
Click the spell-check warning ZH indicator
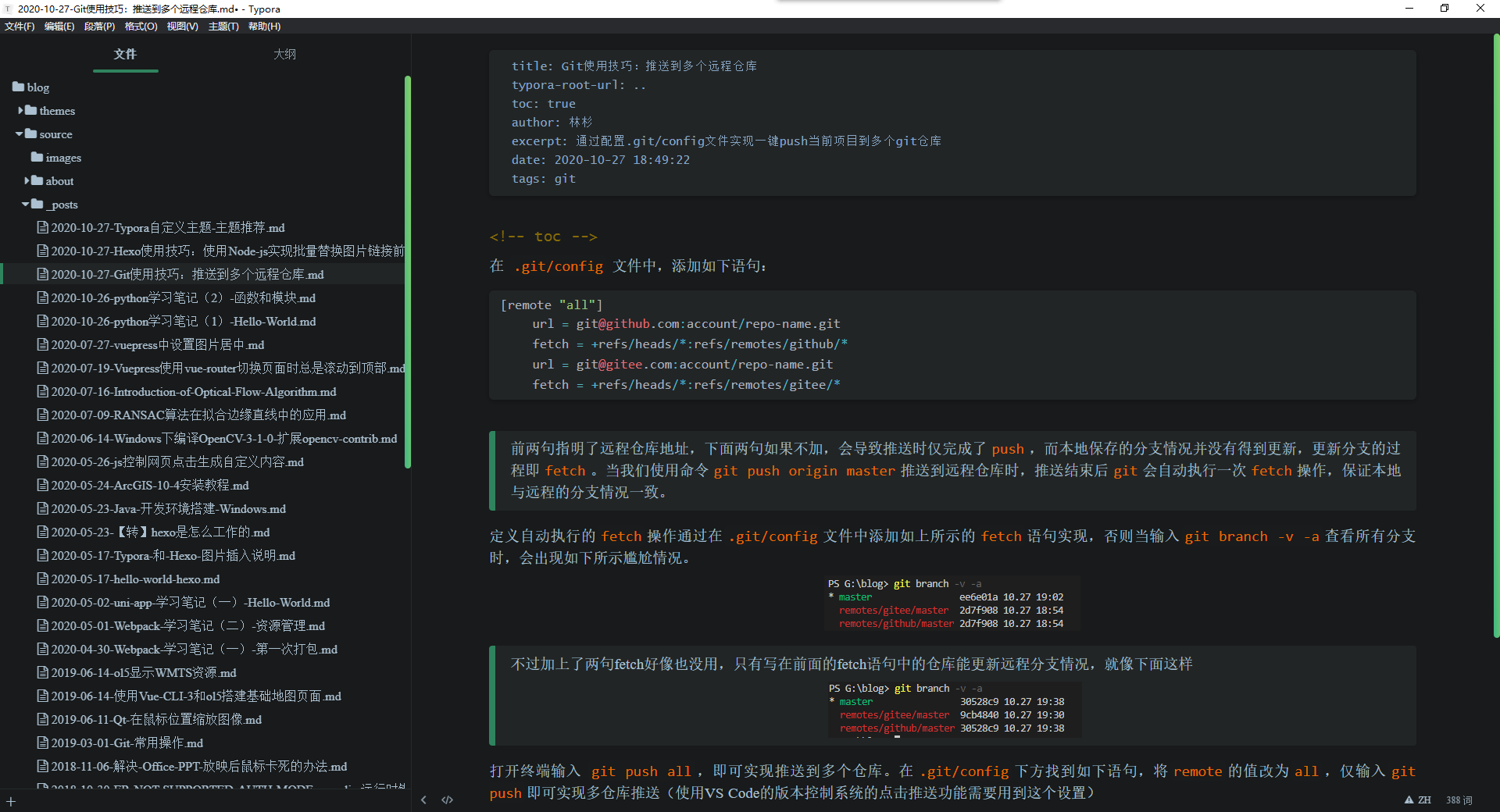pos(1417,800)
